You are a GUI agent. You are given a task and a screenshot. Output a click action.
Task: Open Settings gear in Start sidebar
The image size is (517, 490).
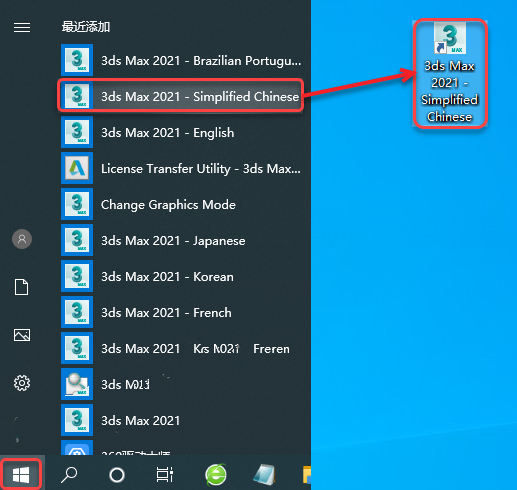[x=22, y=383]
